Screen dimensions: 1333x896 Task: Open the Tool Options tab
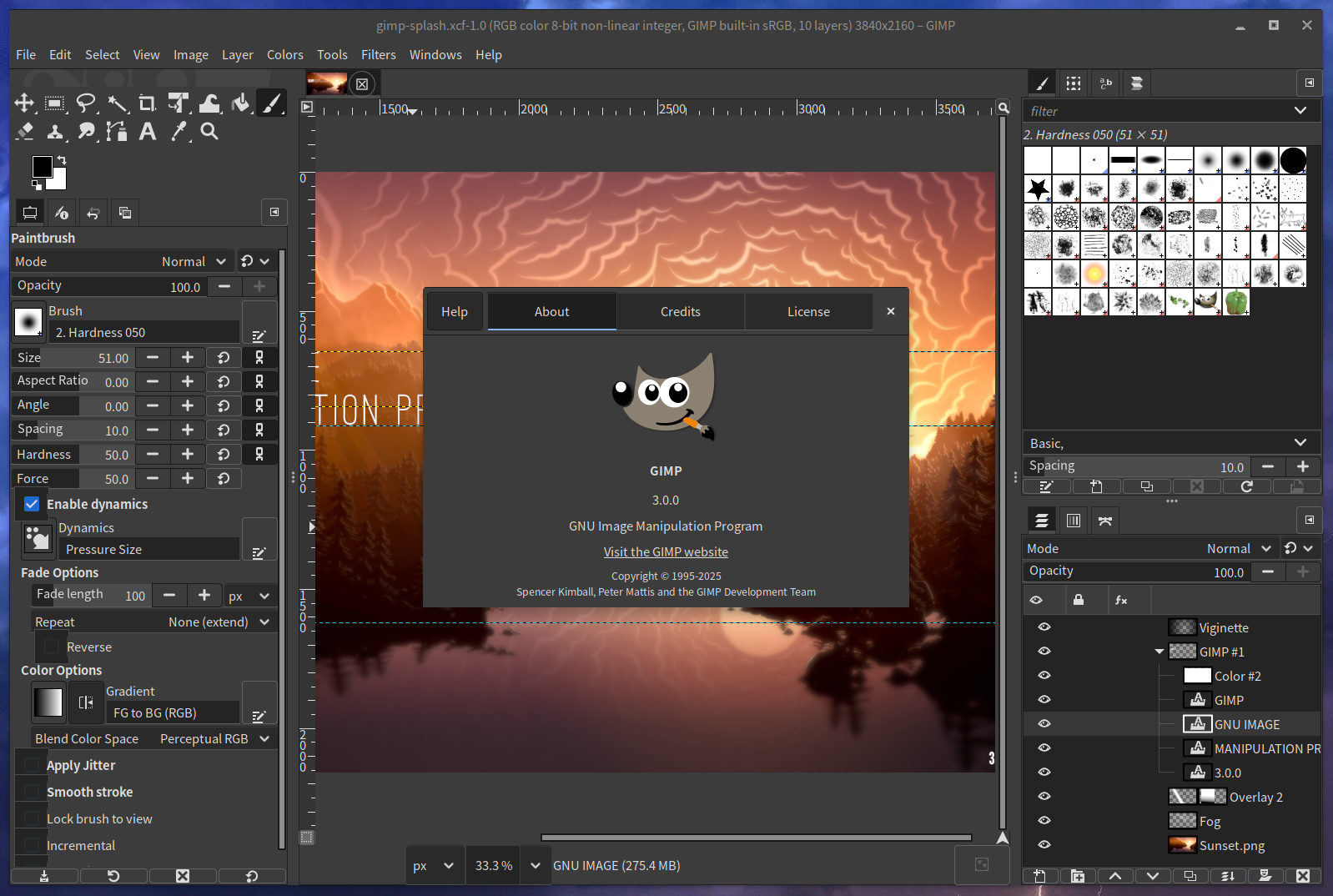click(x=30, y=213)
